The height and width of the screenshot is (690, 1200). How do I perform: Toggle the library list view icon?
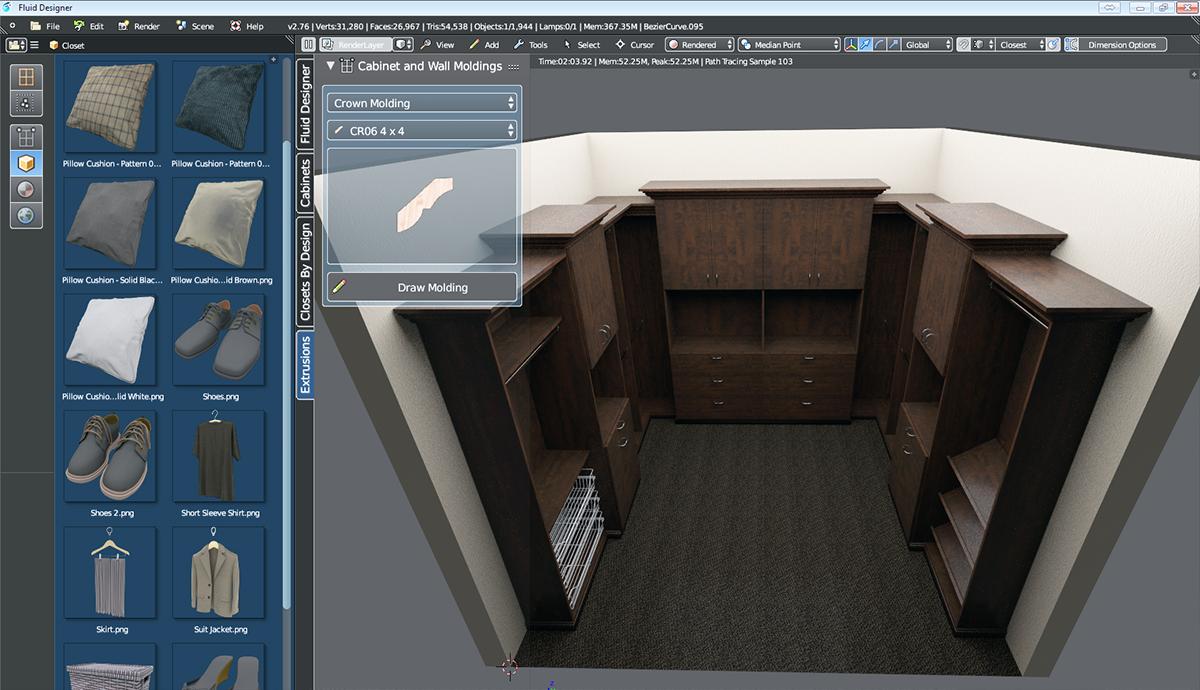34,45
